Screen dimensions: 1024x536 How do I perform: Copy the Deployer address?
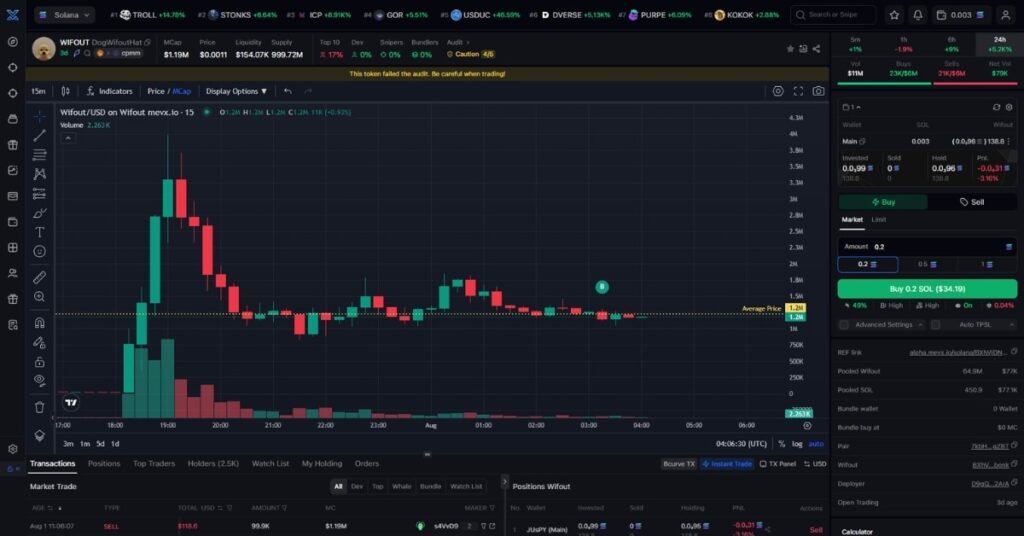click(1014, 484)
